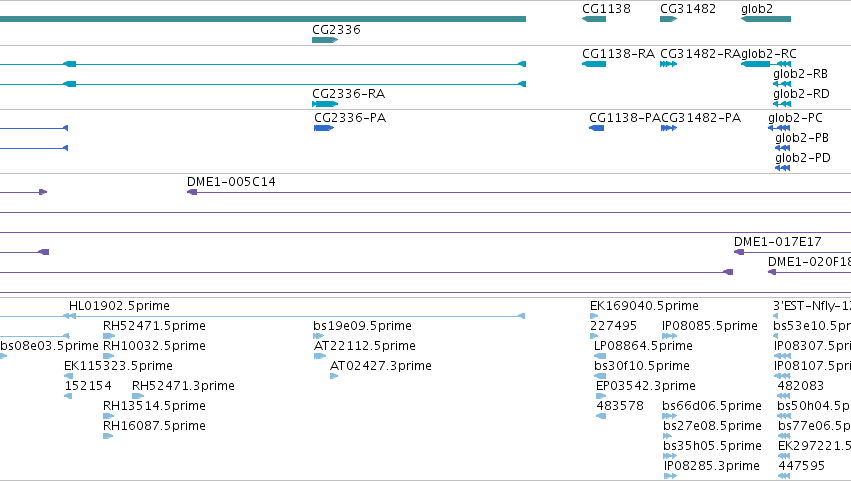Click the LP08864.5prime EST label
The height and width of the screenshot is (481, 851).
[x=643, y=346]
